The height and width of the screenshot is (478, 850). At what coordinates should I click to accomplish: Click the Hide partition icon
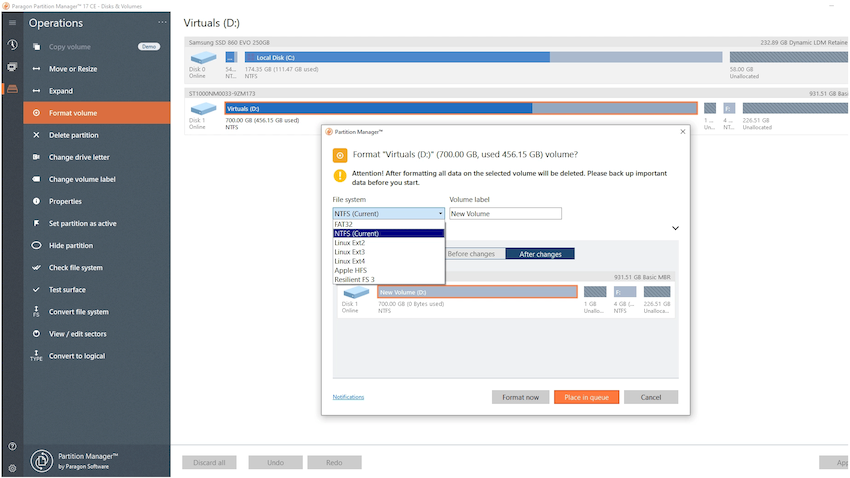coord(36,246)
